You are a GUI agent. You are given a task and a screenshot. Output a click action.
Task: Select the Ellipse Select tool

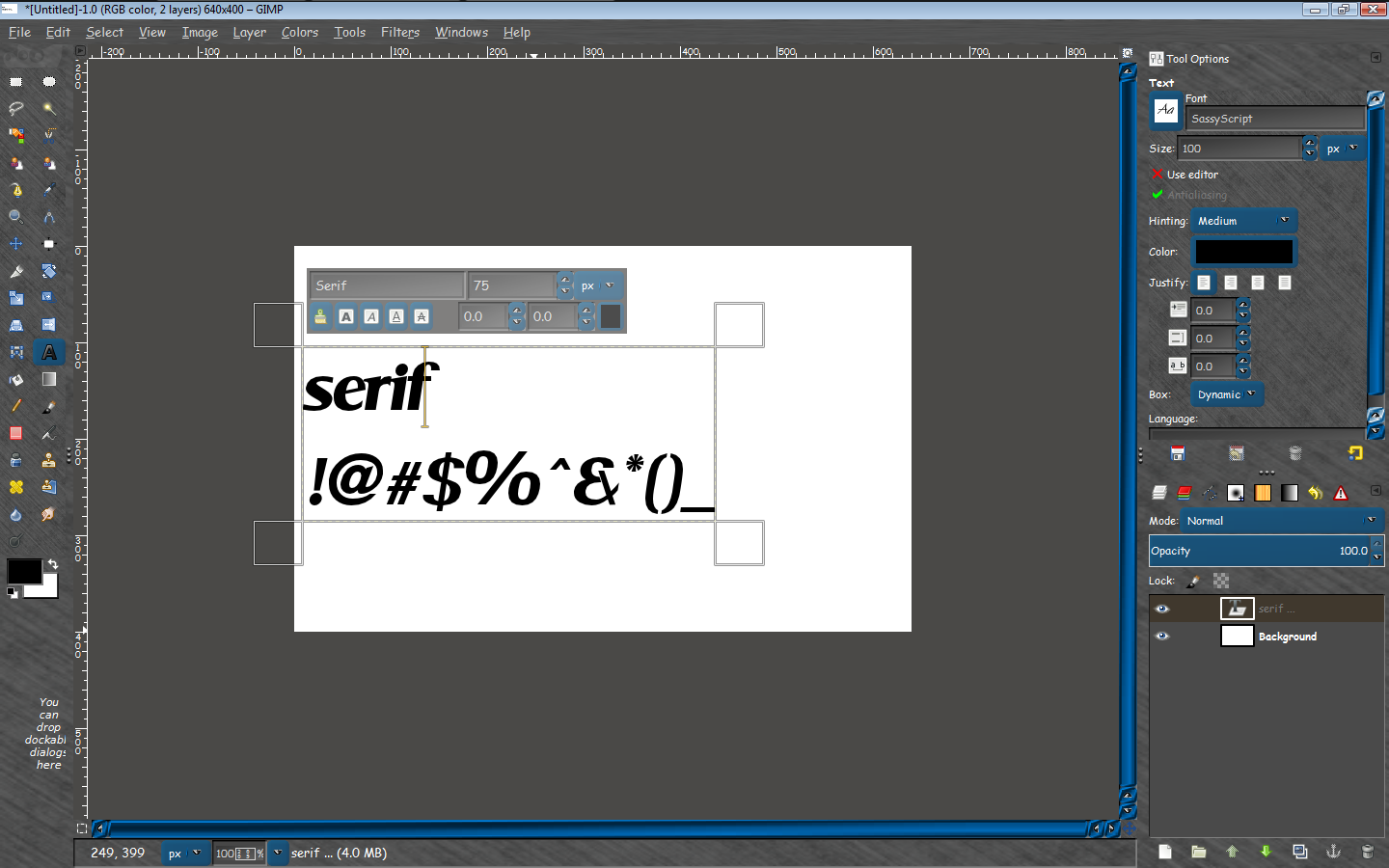49,82
